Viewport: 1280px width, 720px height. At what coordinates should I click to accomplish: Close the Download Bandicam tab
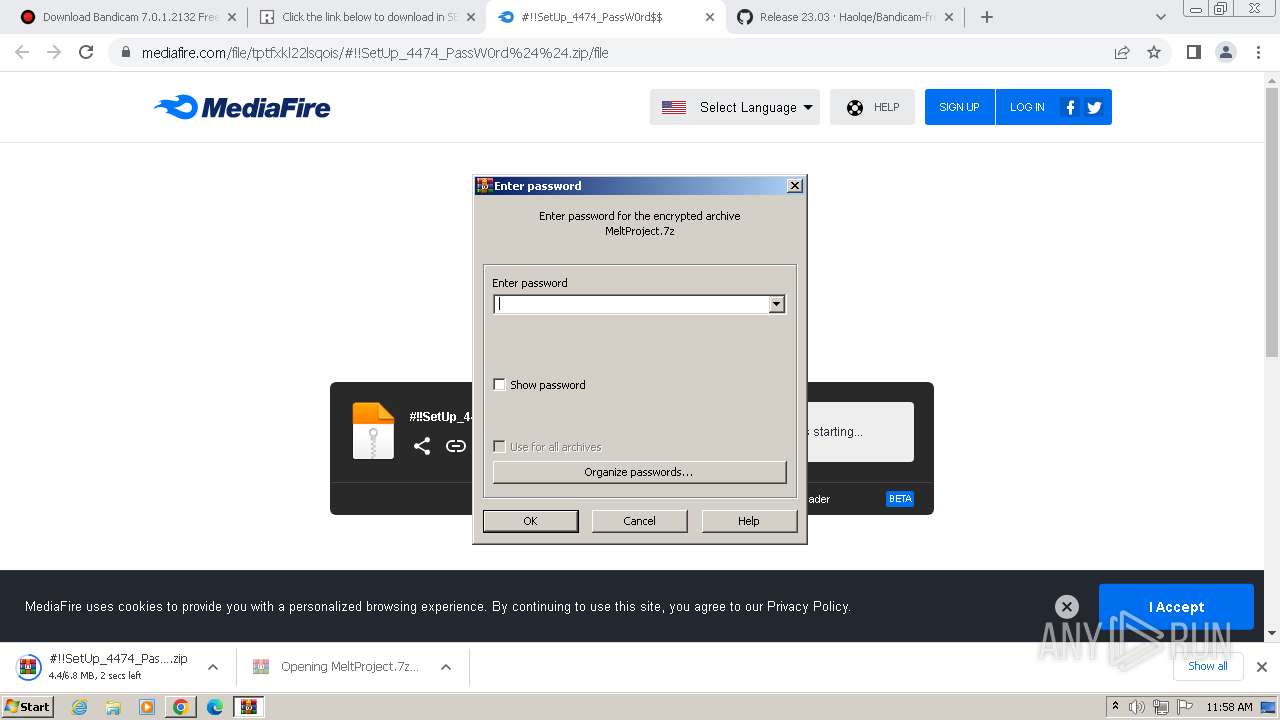pyautogui.click(x=232, y=17)
